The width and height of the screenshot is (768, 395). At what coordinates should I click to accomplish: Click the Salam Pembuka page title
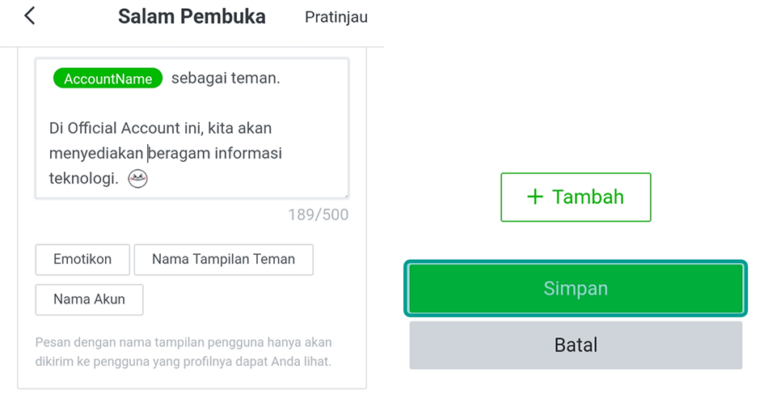coord(192,17)
